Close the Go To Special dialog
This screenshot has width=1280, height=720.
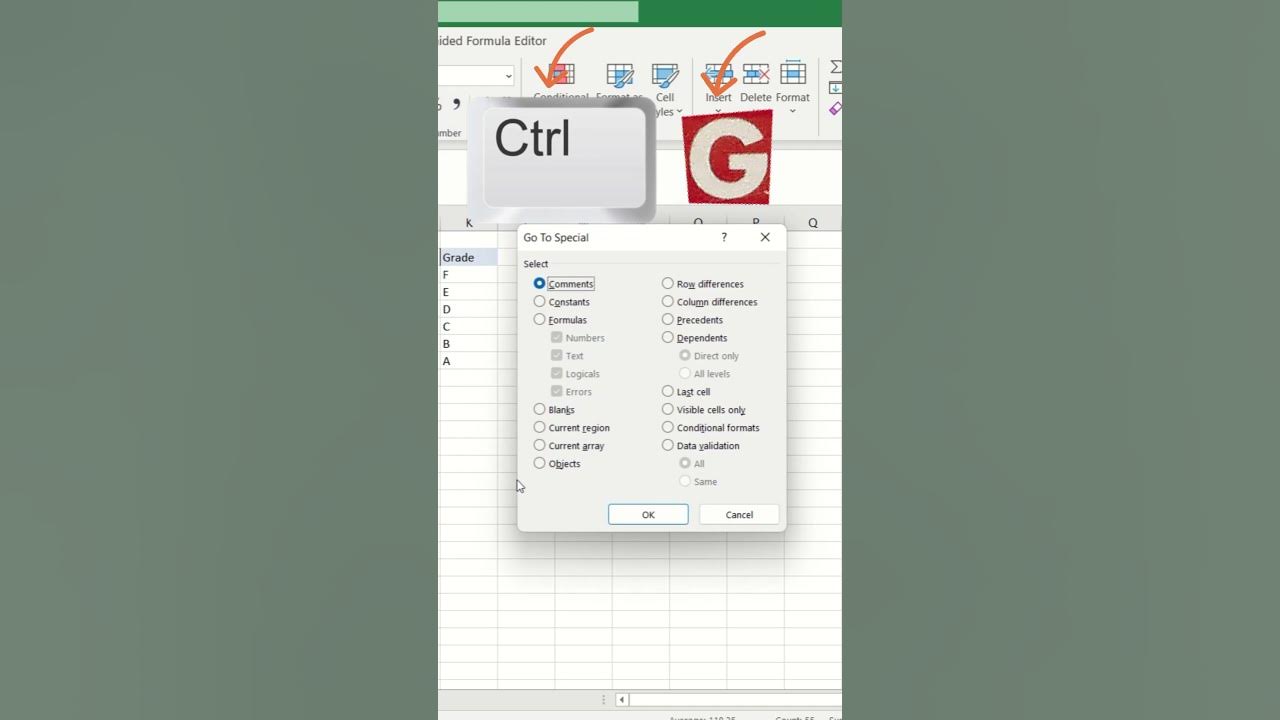[x=765, y=238]
